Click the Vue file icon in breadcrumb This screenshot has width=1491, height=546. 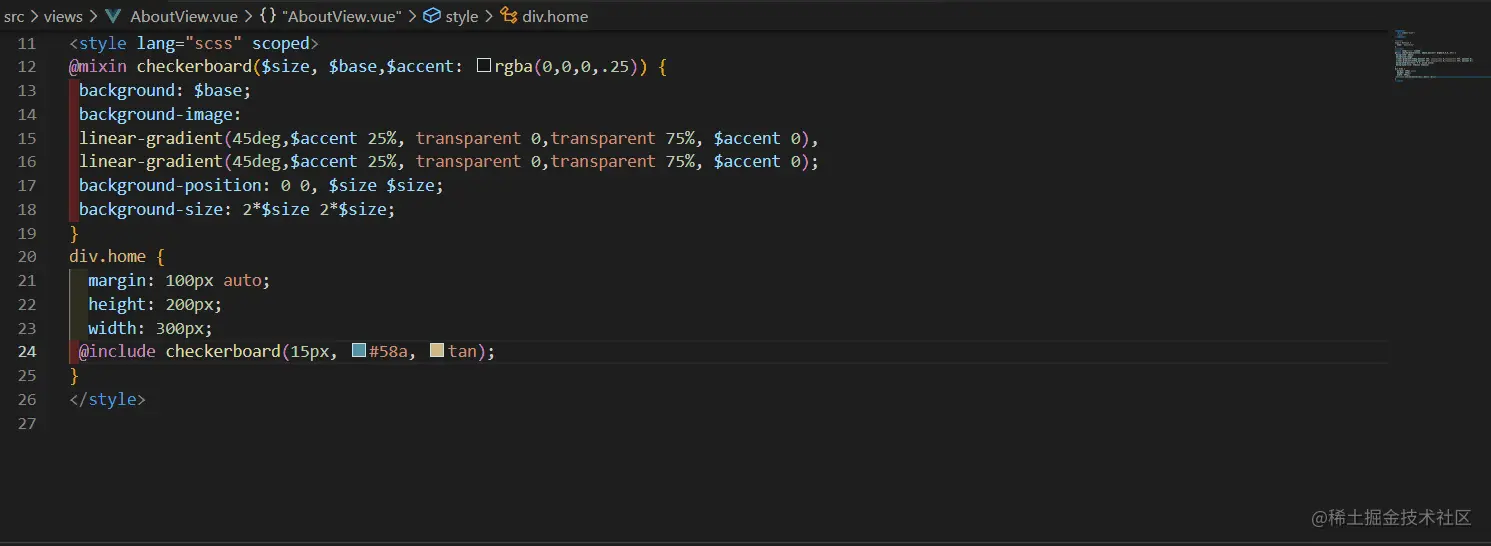point(114,16)
